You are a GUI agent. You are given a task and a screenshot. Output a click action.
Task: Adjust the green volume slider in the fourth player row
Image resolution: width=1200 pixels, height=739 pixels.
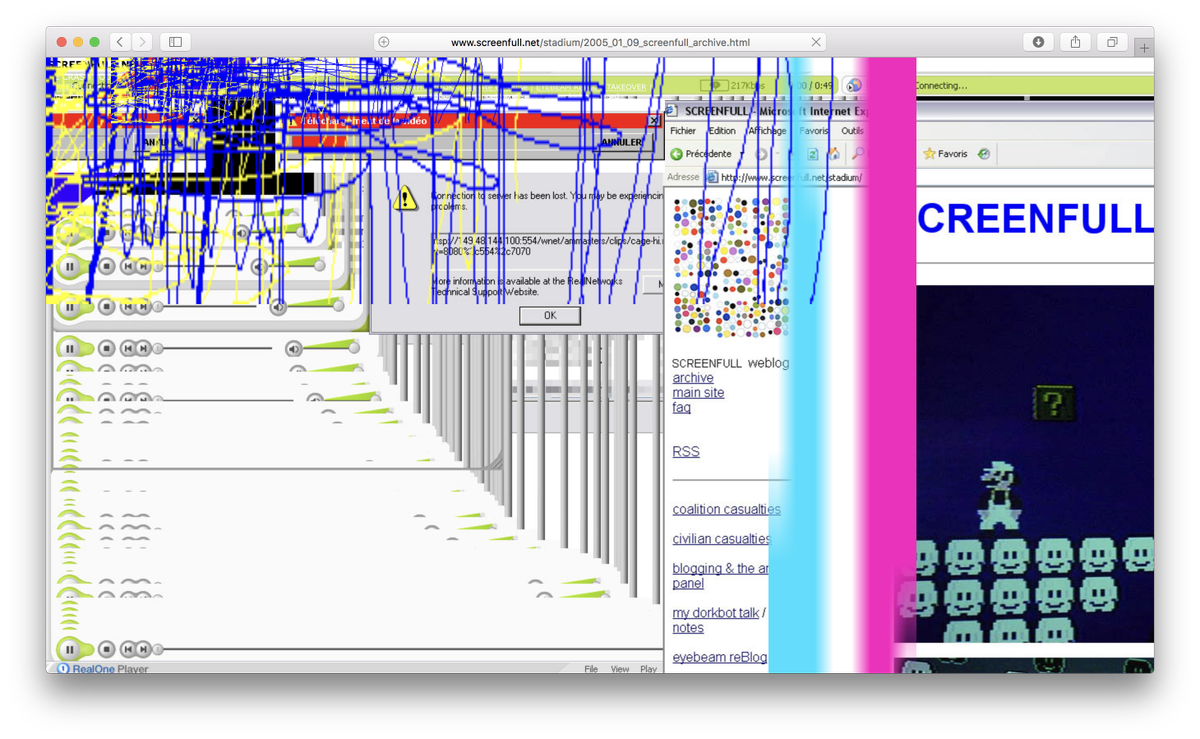click(x=333, y=346)
